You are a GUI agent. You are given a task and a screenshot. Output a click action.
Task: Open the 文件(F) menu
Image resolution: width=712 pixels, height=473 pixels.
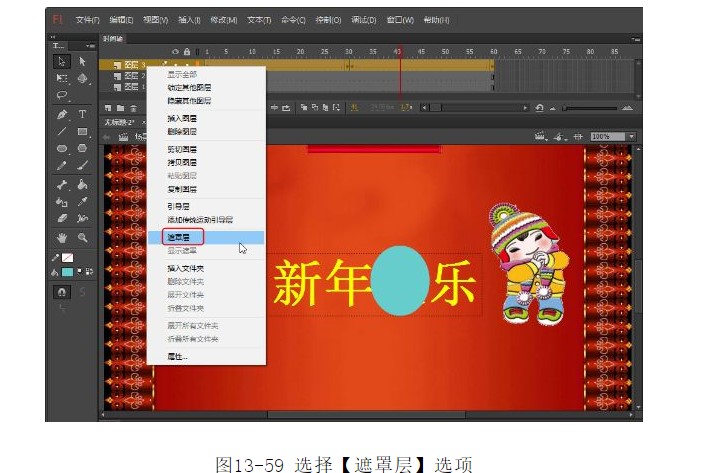pos(88,19)
